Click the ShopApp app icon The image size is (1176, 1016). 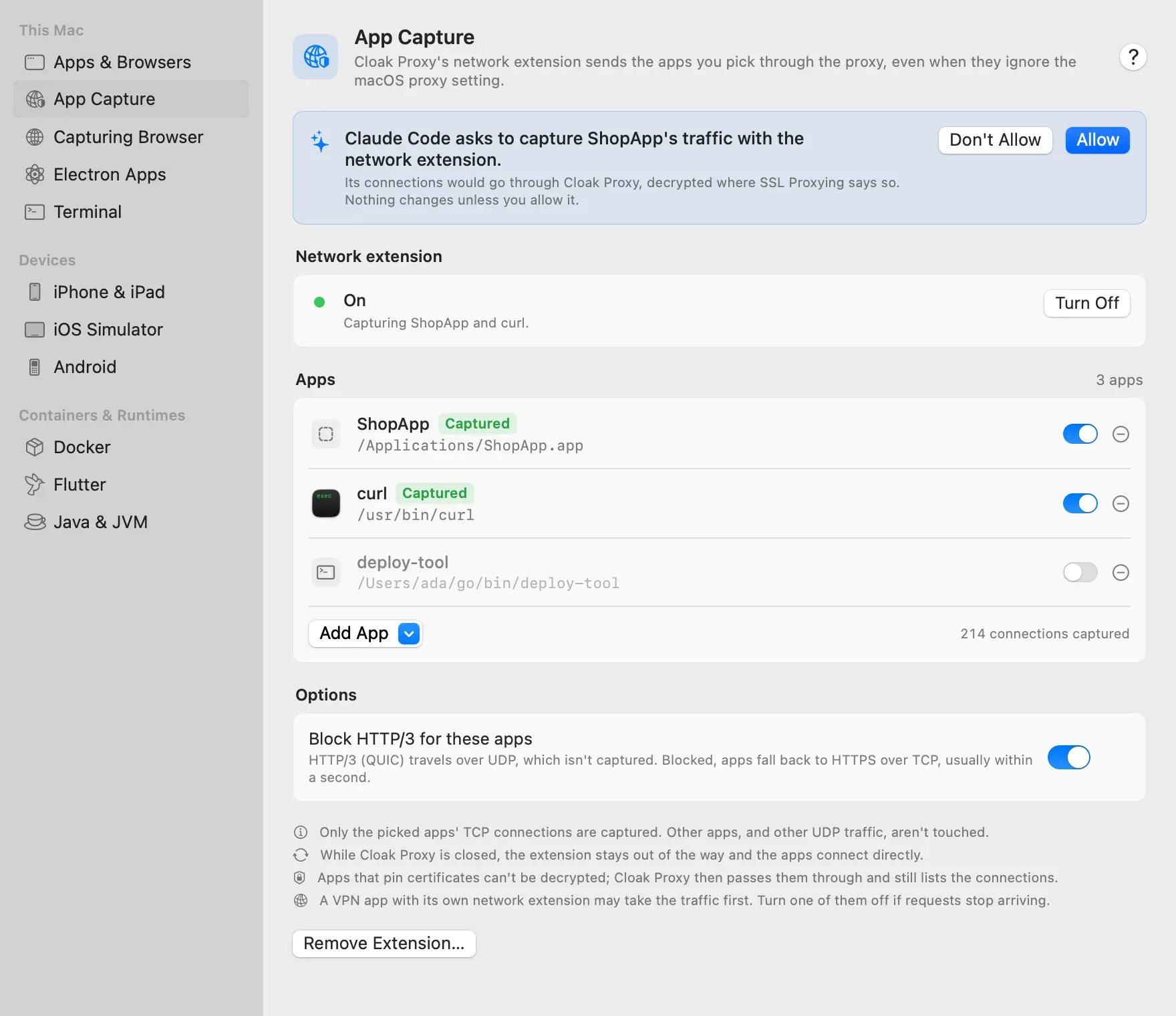(x=326, y=434)
